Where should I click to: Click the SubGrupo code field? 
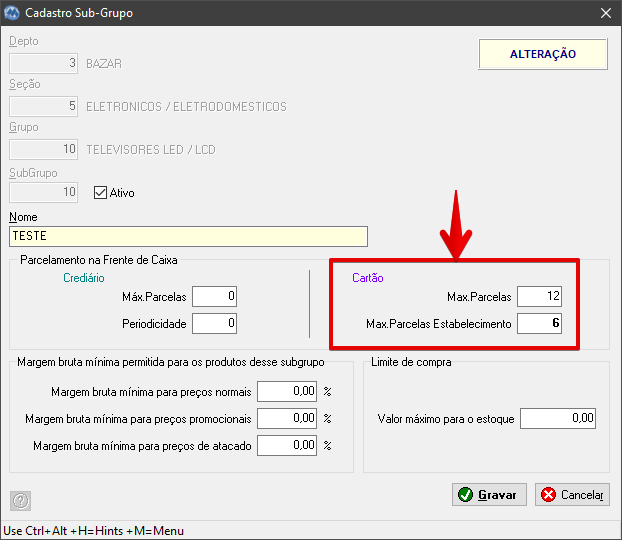coord(44,192)
